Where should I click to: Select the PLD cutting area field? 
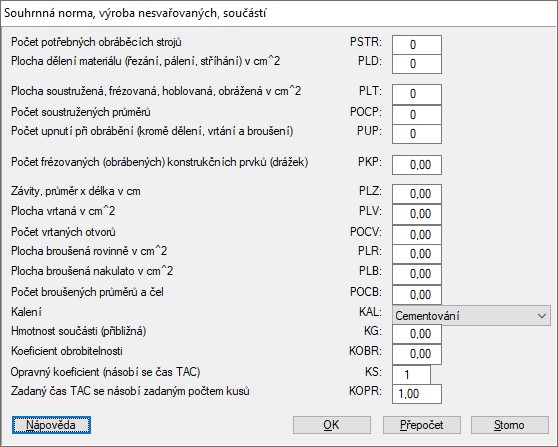[417, 64]
